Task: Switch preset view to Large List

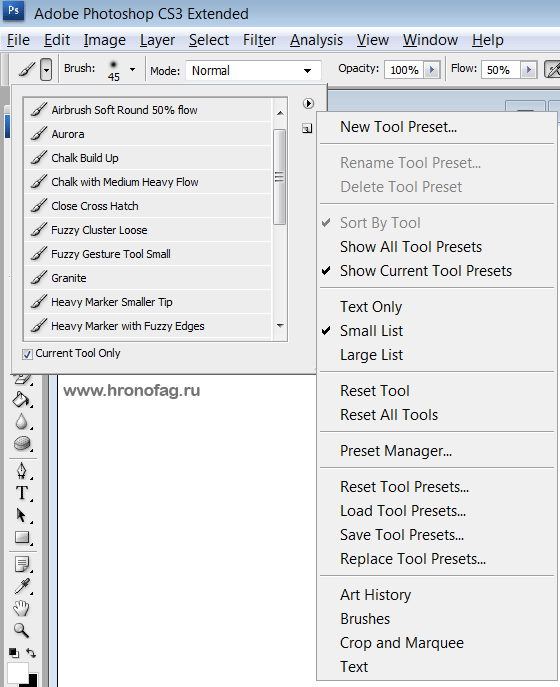Action: (371, 354)
